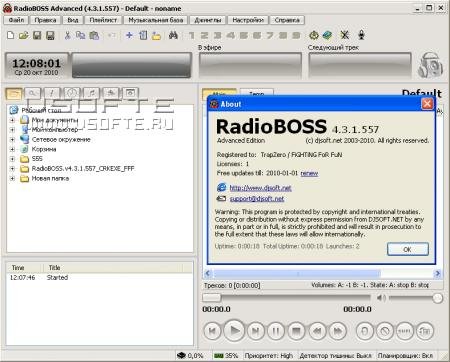Click the track seek slider handle
The image size is (450, 362).
(x=212, y=297)
